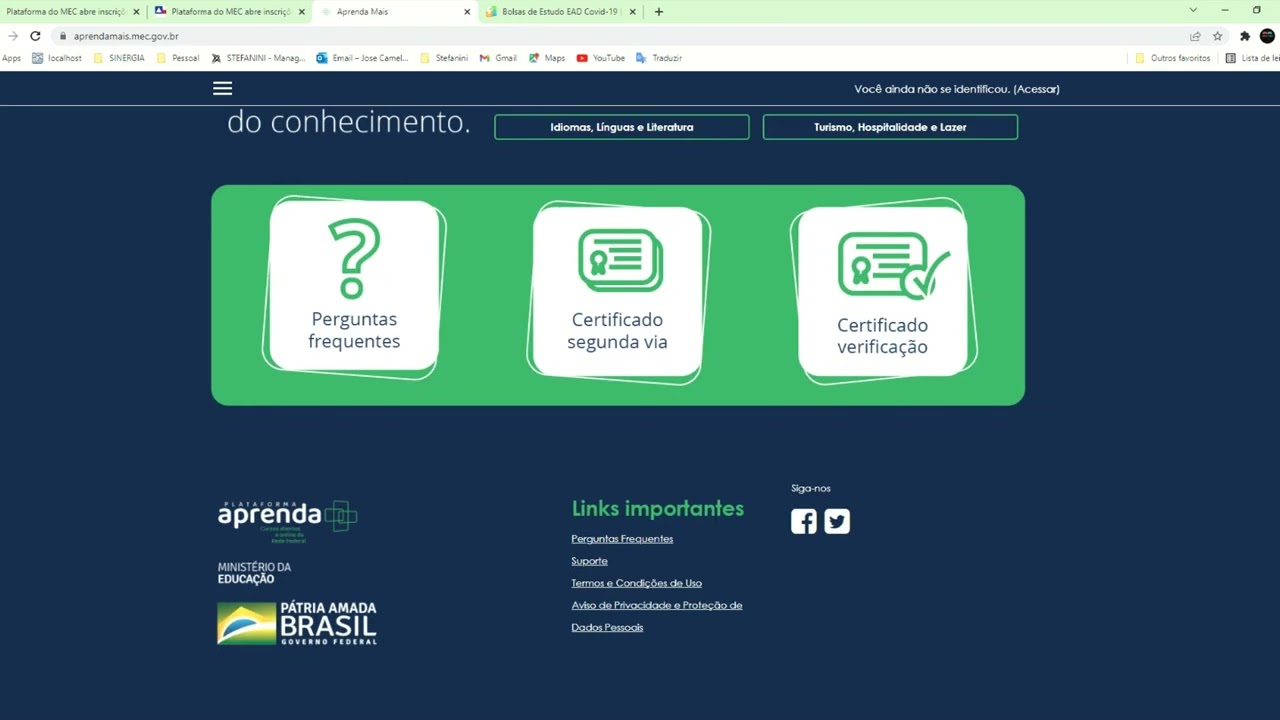The width and height of the screenshot is (1280, 720).
Task: Switch to the second Plataforma do MEC tab
Action: (230, 12)
